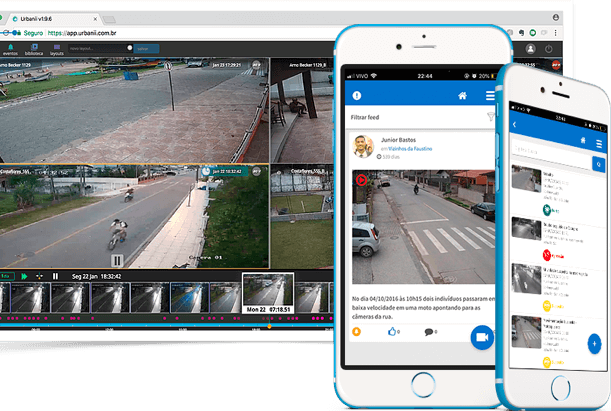Tap the blue video camera floating button
This screenshot has height=411, width=611.
(483, 336)
